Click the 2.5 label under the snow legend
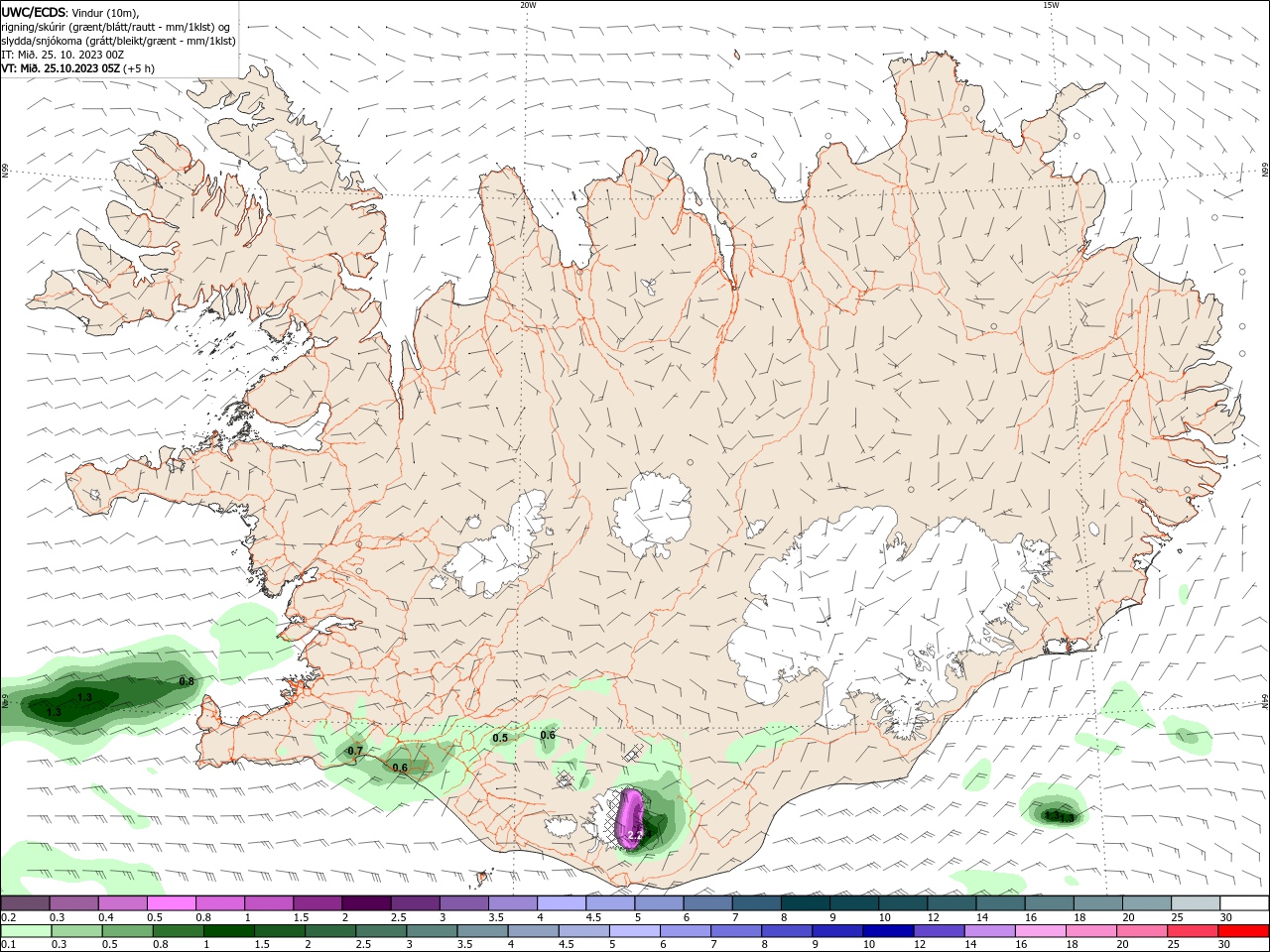Viewport: 1270px width, 952px height. click(399, 917)
